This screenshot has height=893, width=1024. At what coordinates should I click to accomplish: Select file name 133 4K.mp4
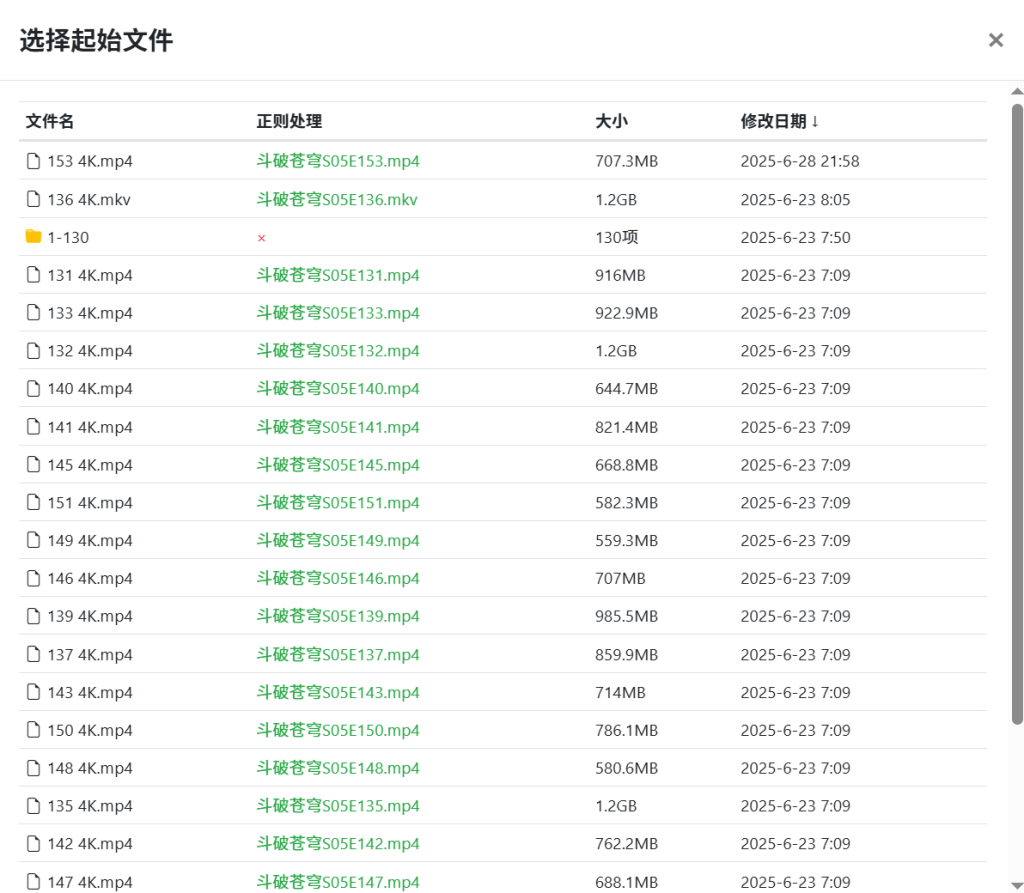(90, 314)
